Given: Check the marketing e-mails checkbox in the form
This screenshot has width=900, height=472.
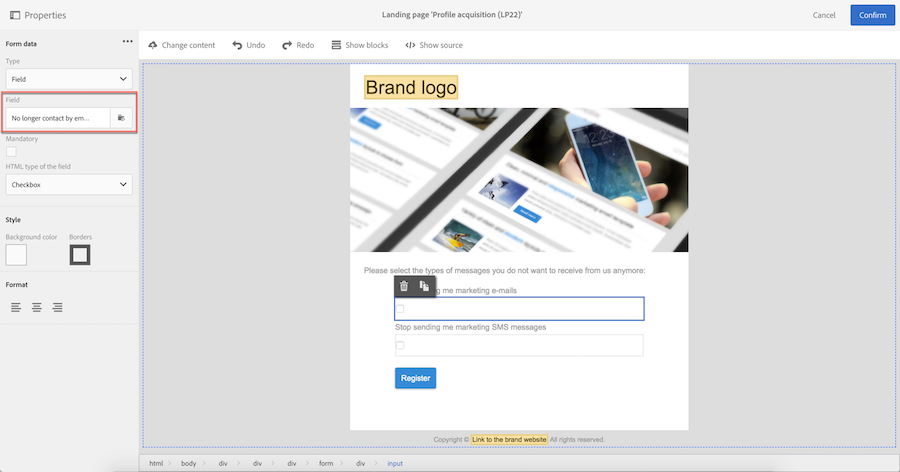Looking at the screenshot, I should tap(400, 309).
